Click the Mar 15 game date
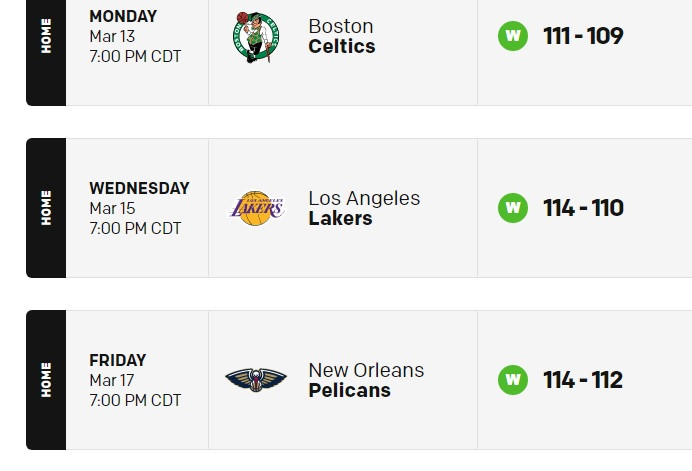Viewport: 692px width, 471px height. click(x=112, y=208)
